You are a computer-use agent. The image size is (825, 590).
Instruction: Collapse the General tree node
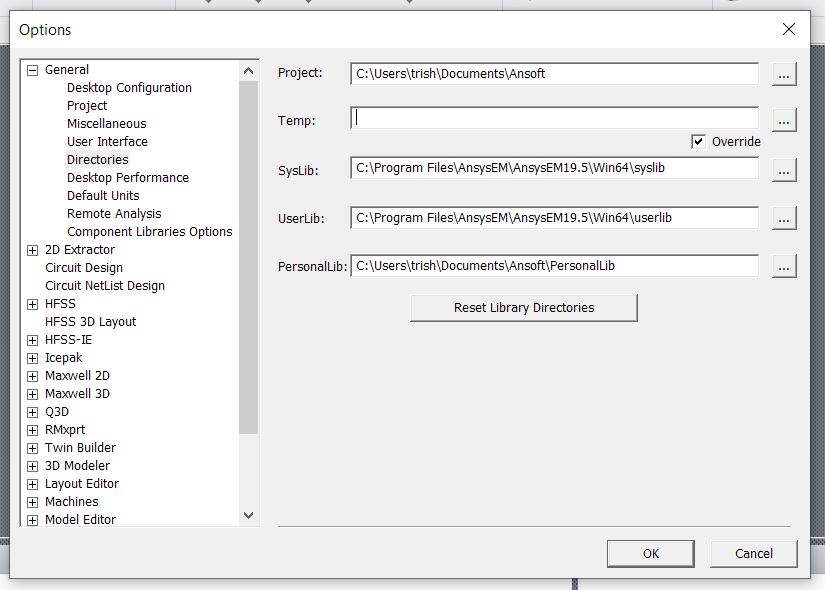[x=32, y=69]
